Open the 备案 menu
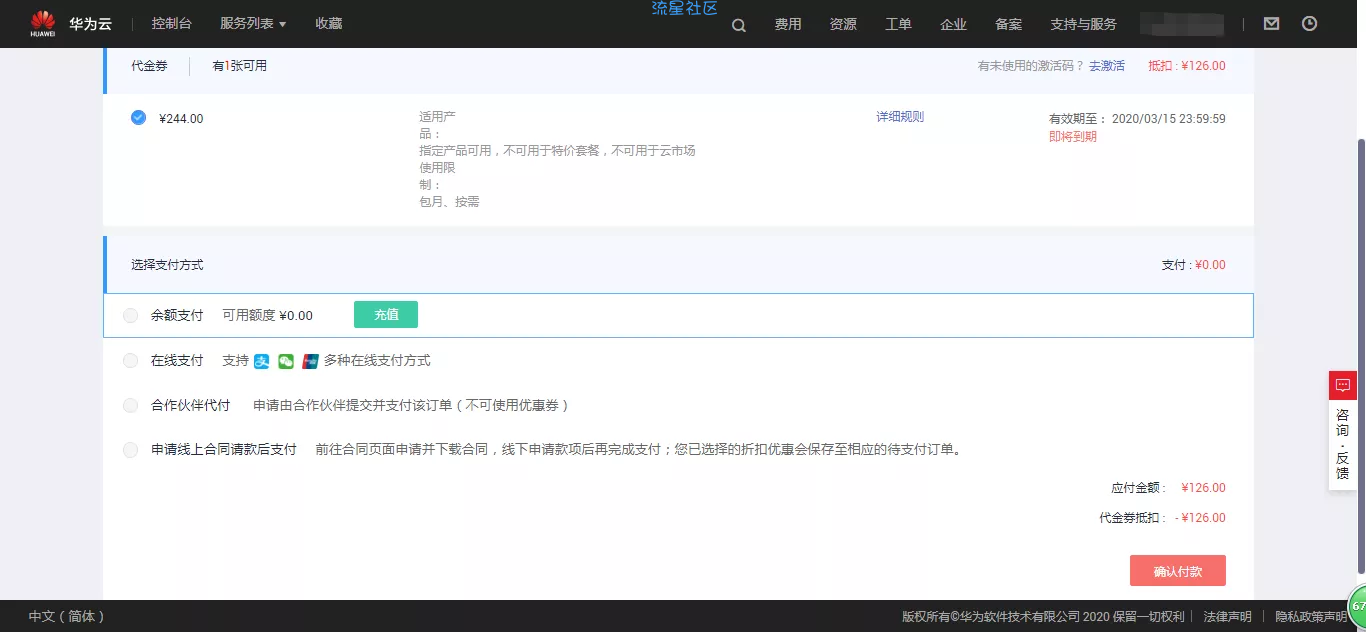The height and width of the screenshot is (632, 1366). [1008, 24]
